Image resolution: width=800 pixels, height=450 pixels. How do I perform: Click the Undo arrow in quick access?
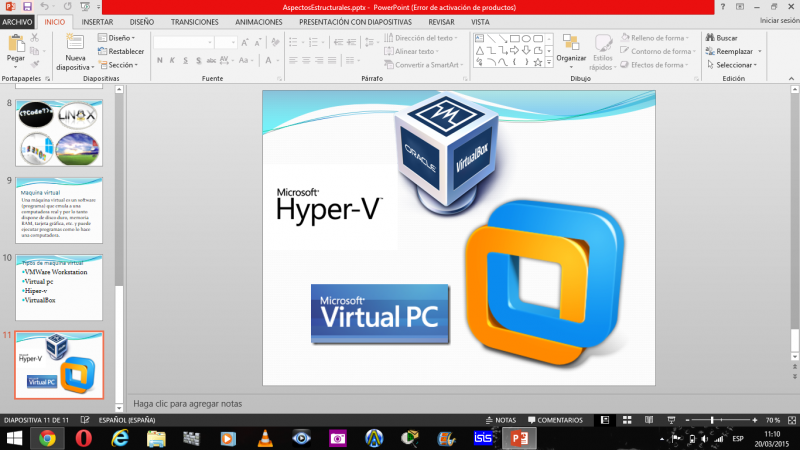44,7
